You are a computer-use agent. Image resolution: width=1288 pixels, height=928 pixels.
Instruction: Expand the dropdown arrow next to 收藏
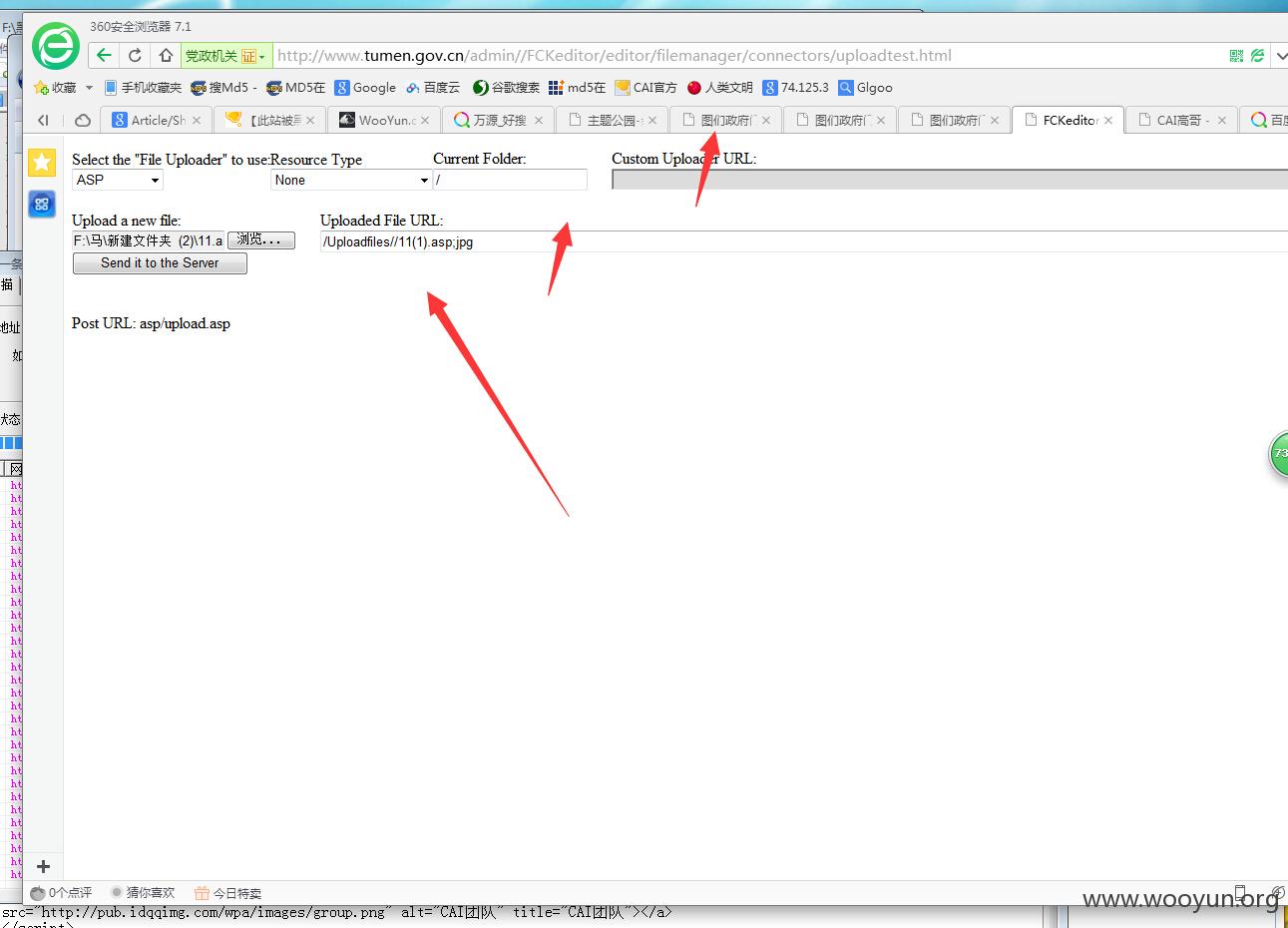click(89, 88)
